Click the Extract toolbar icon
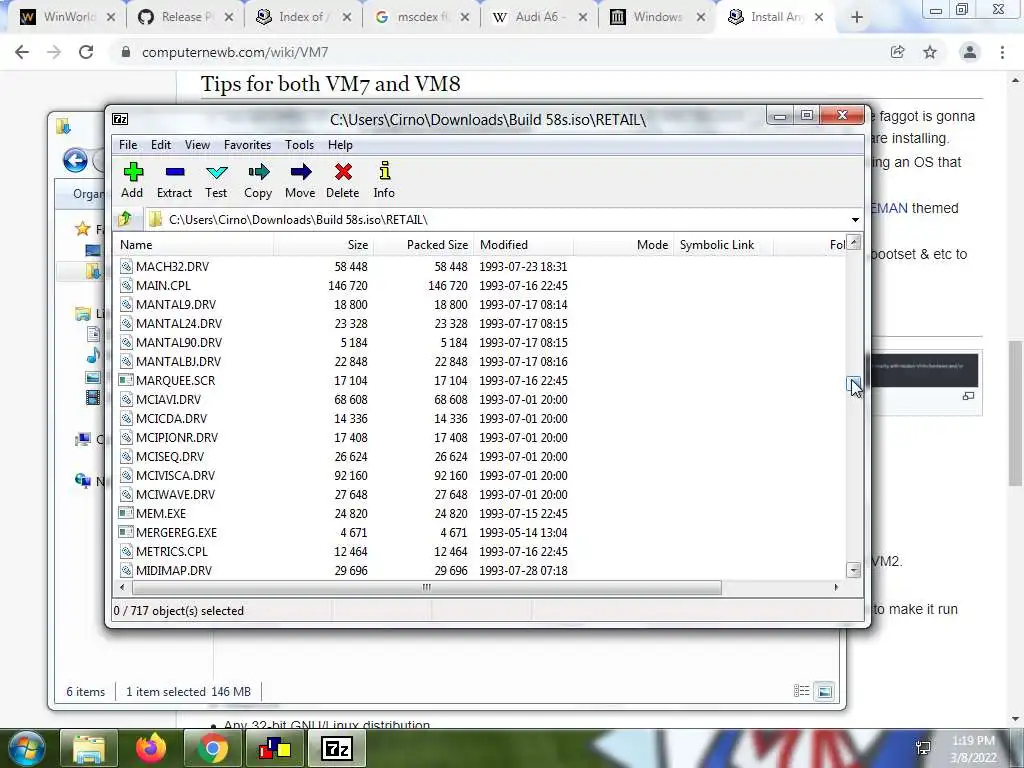Image resolution: width=1024 pixels, height=768 pixels. [174, 180]
